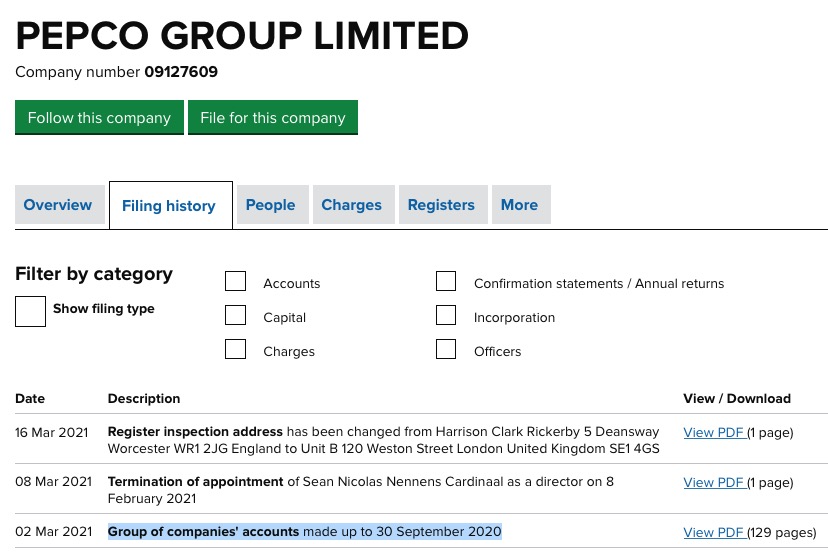Select the Incorporation filter checkbox
The width and height of the screenshot is (828, 552).
click(x=446, y=316)
